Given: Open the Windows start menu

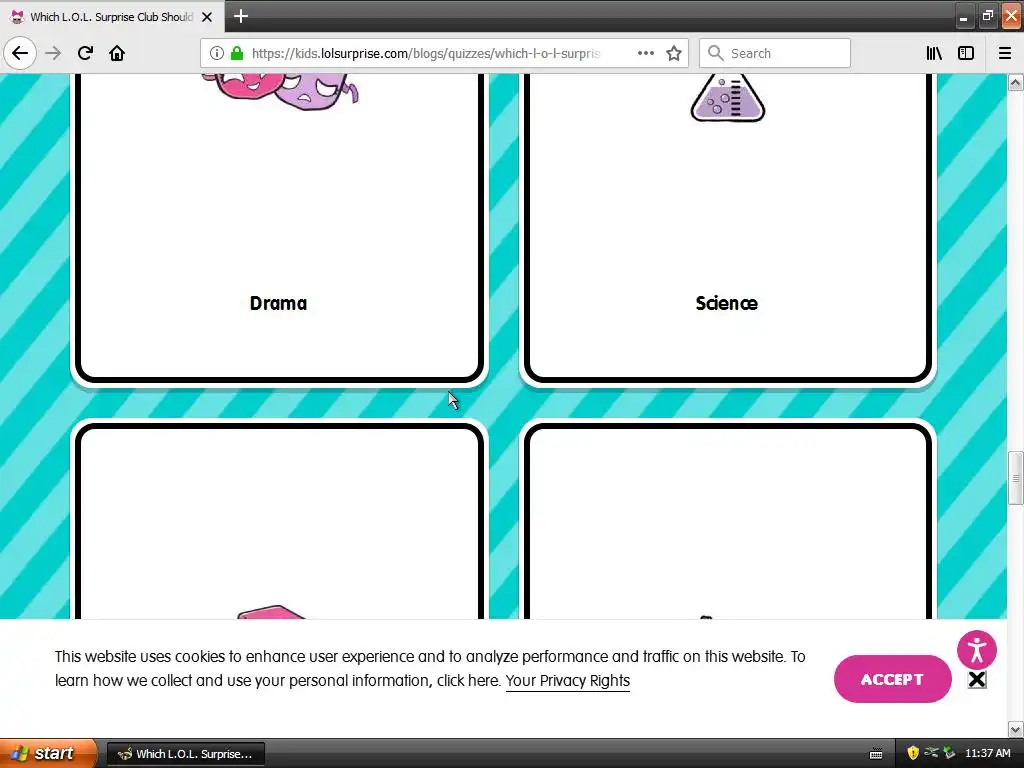Looking at the screenshot, I should [x=47, y=754].
